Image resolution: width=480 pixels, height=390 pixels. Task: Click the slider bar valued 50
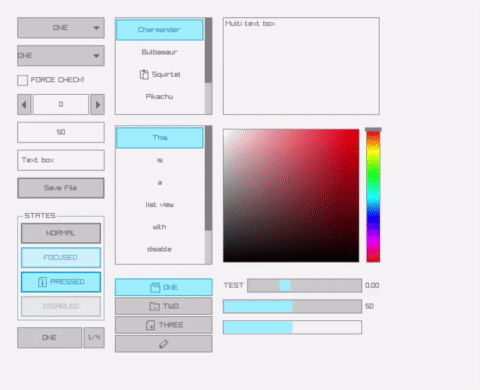tap(292, 306)
